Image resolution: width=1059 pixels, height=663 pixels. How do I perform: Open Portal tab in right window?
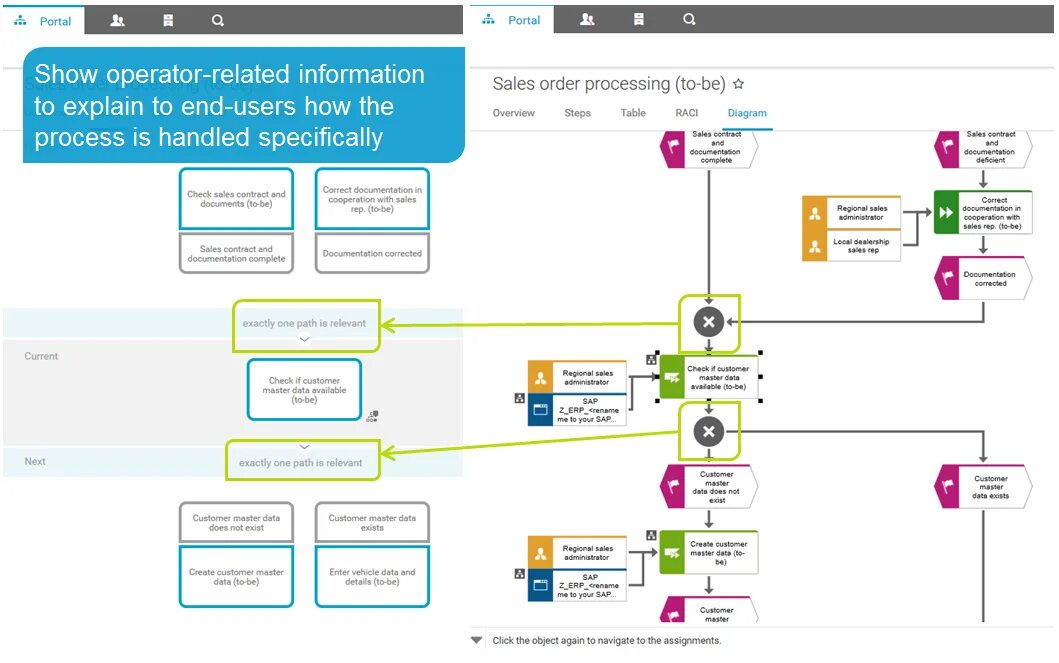click(511, 20)
